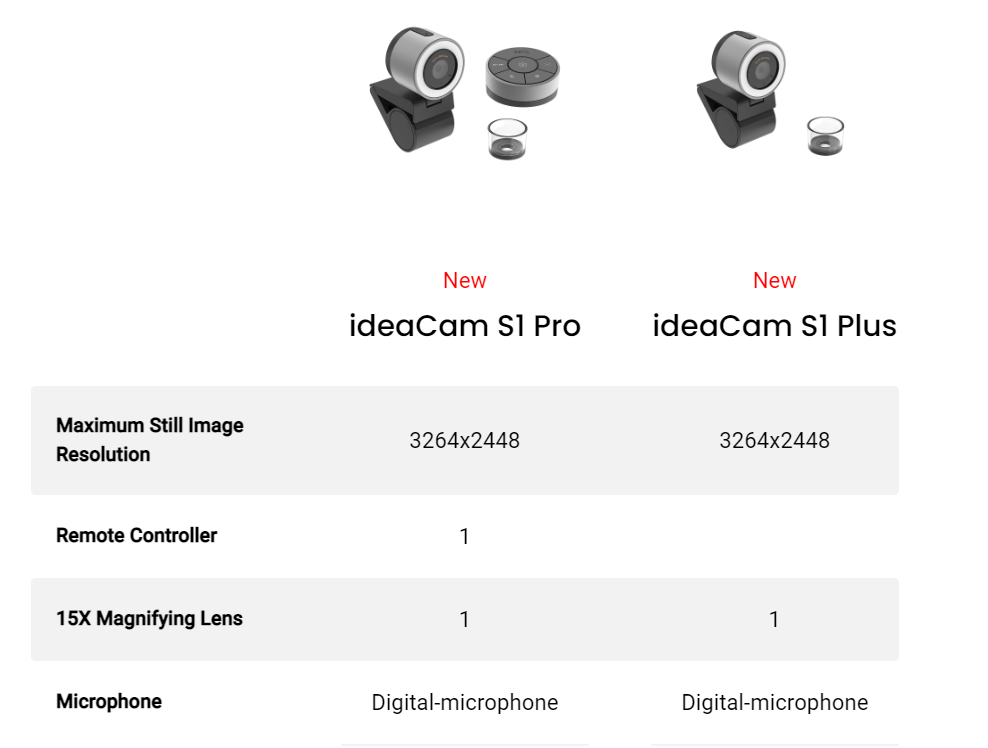988x748 pixels.
Task: Open the ideaCam S1 Plus product title
Action: click(774, 326)
